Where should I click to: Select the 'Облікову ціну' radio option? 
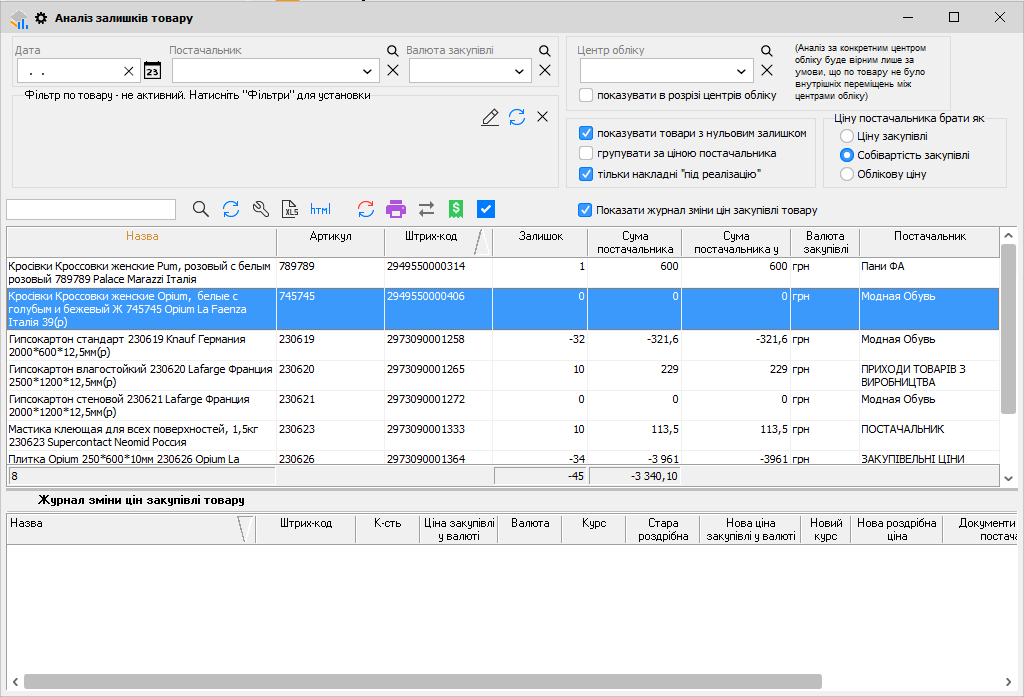click(x=847, y=174)
